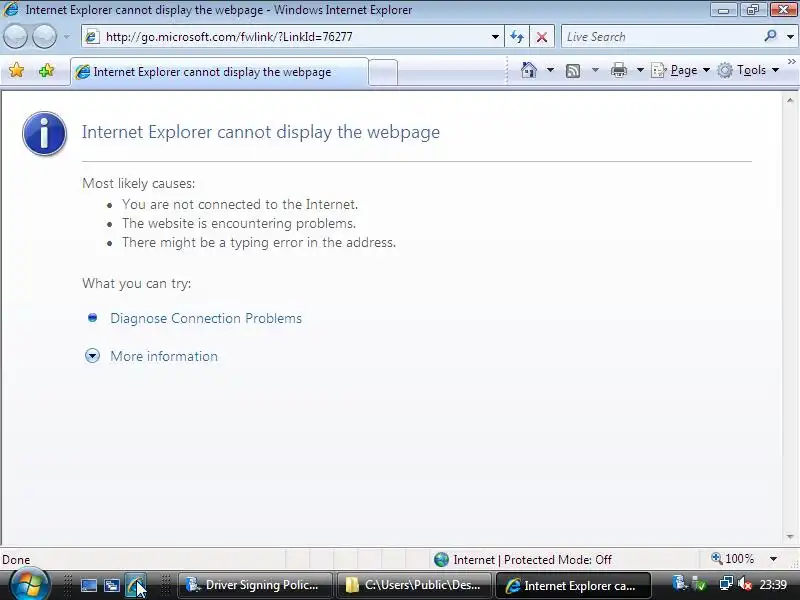This screenshot has width=800, height=600.
Task: Click Internet Protected Mode status zone
Action: [x=522, y=560]
